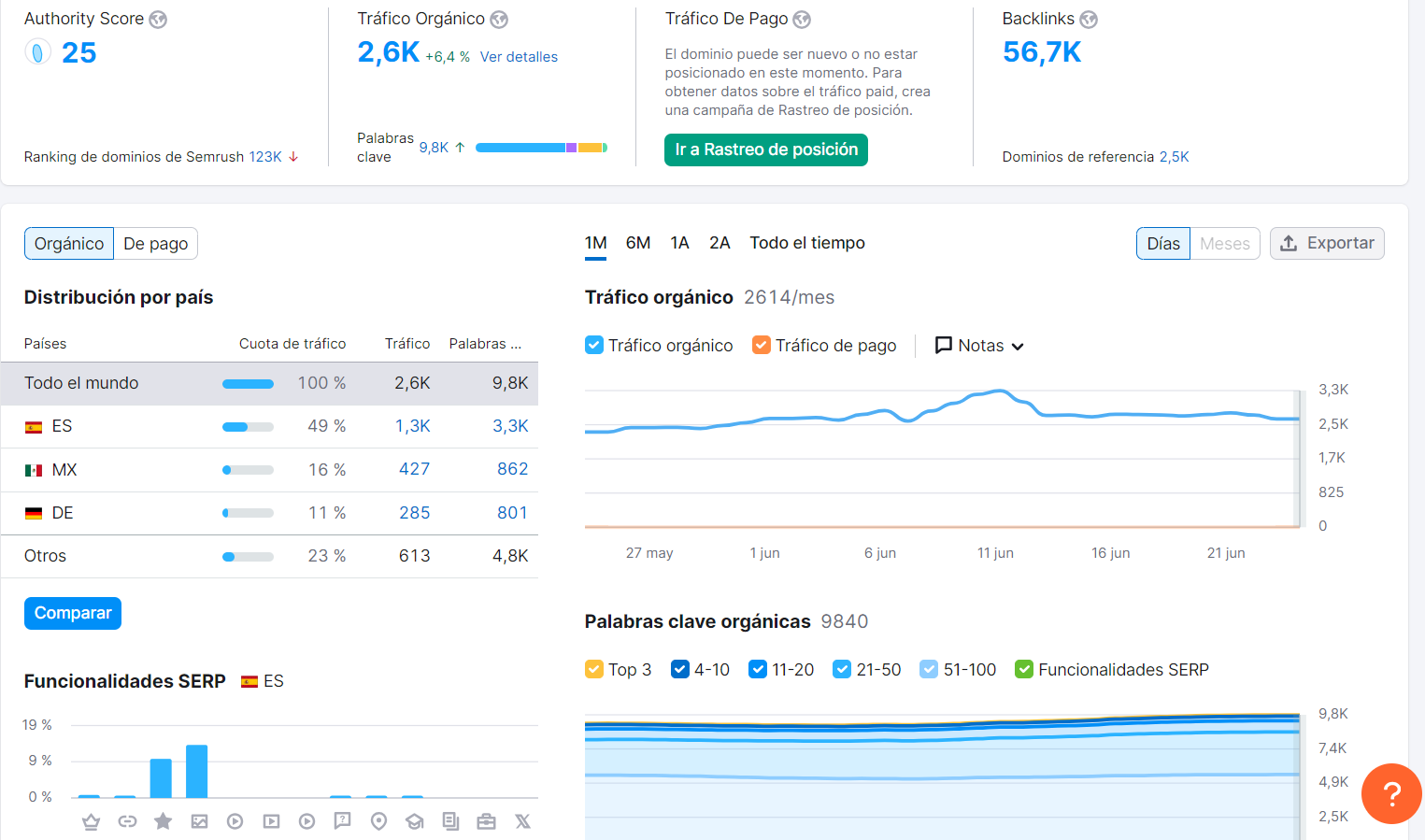Click Spain flag beside Funcionalidades SERP heading
Image resolution: width=1425 pixels, height=840 pixels.
tap(249, 682)
